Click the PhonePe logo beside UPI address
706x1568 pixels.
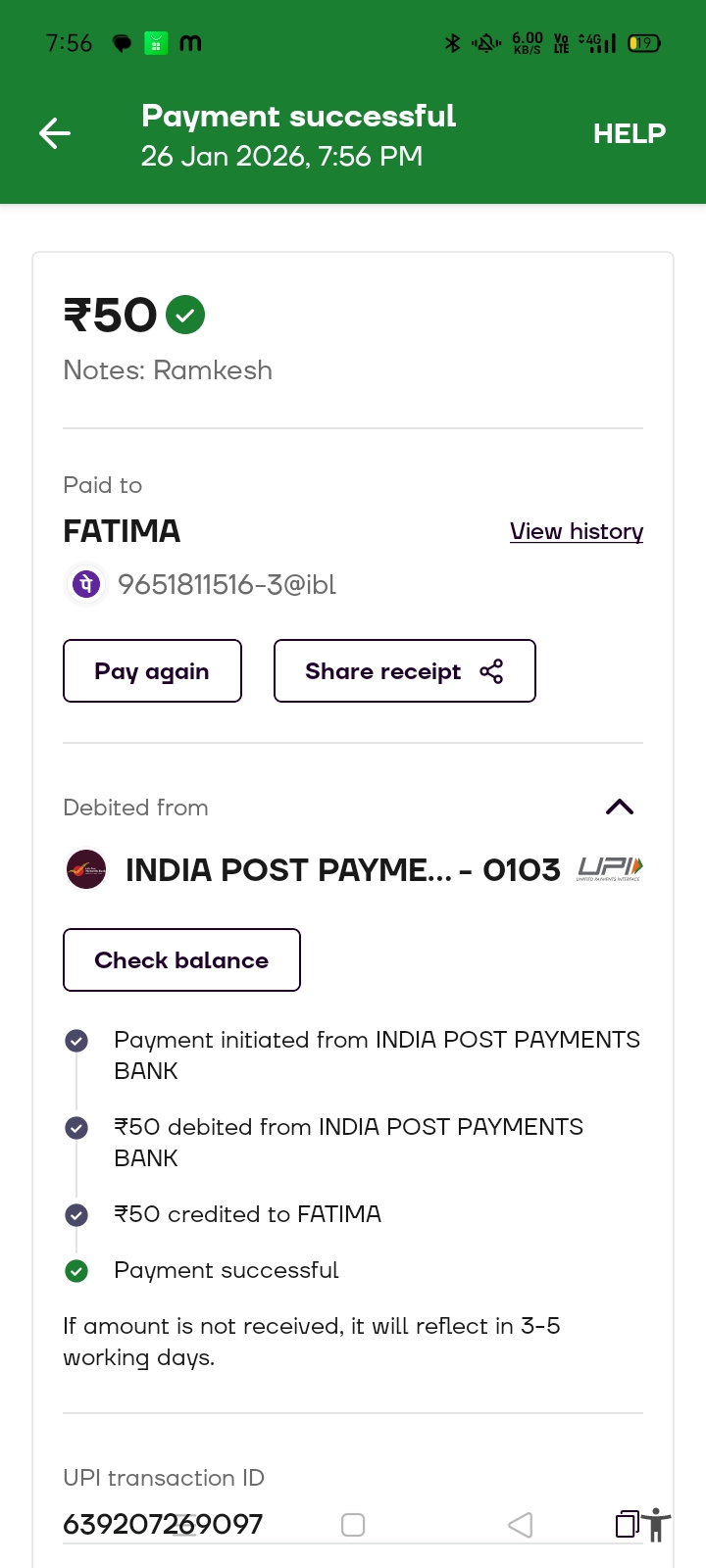tap(86, 585)
